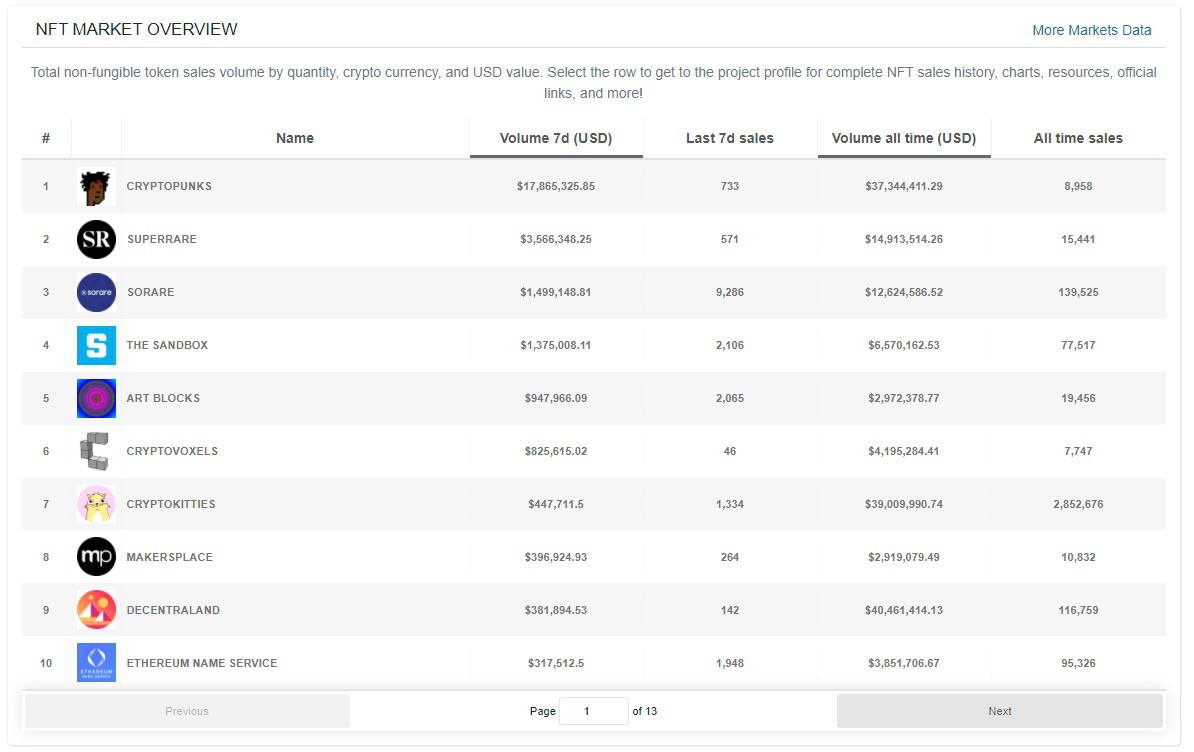Open the Ethereum Name Service icon
This screenshot has width=1194, height=752.
96,663
